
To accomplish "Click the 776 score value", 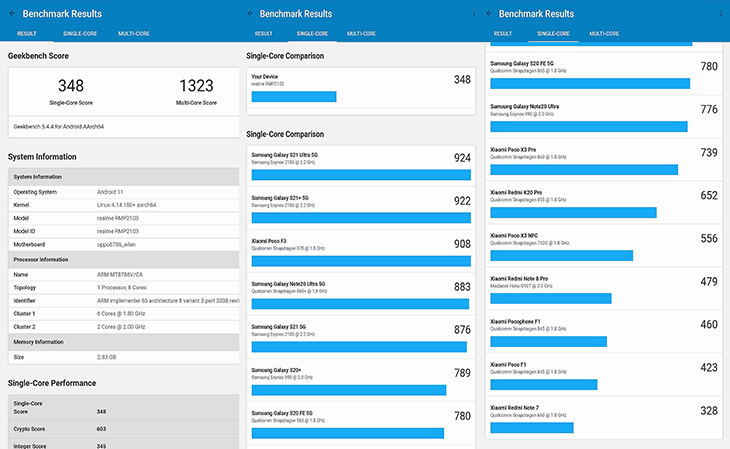I will click(709, 109).
